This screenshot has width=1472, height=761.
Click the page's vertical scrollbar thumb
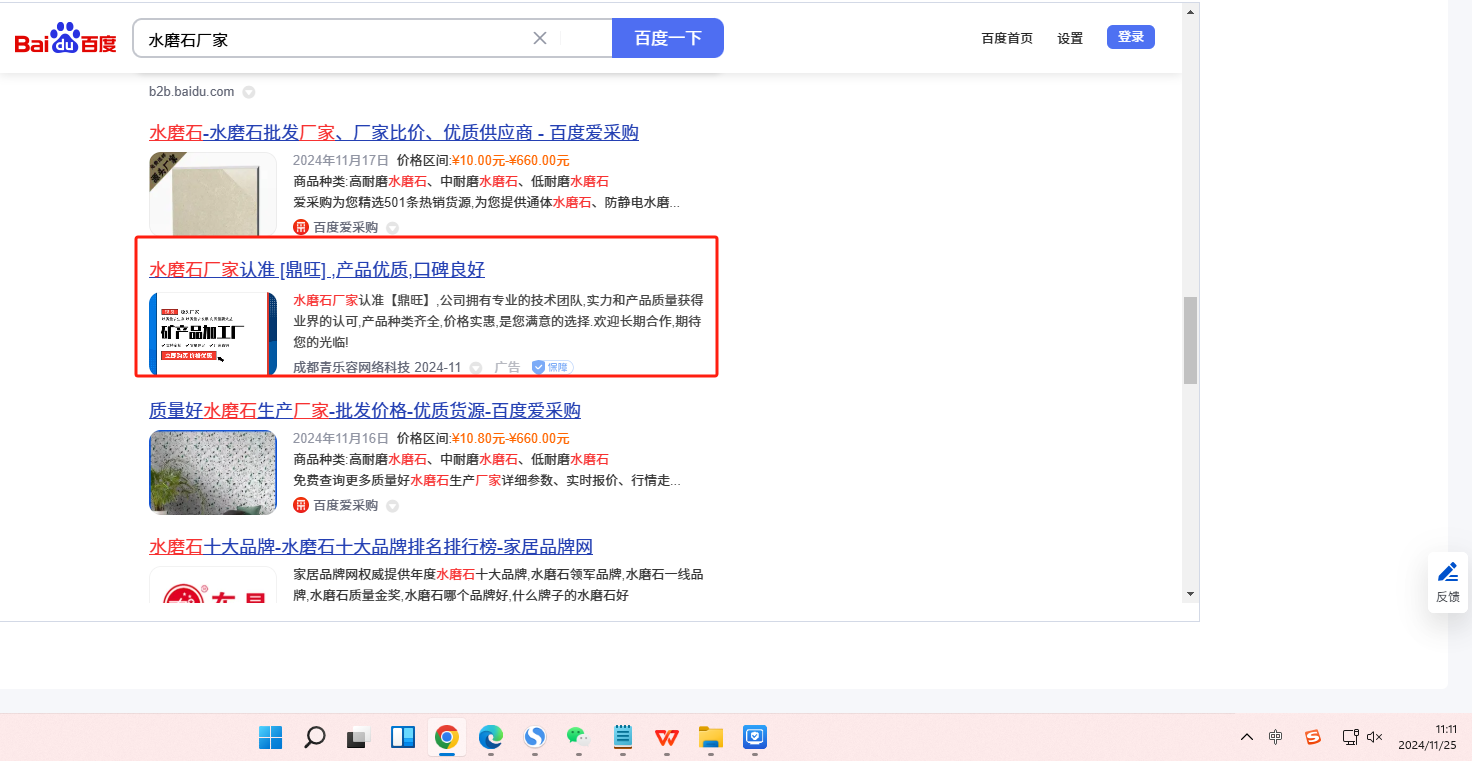coord(1189,340)
